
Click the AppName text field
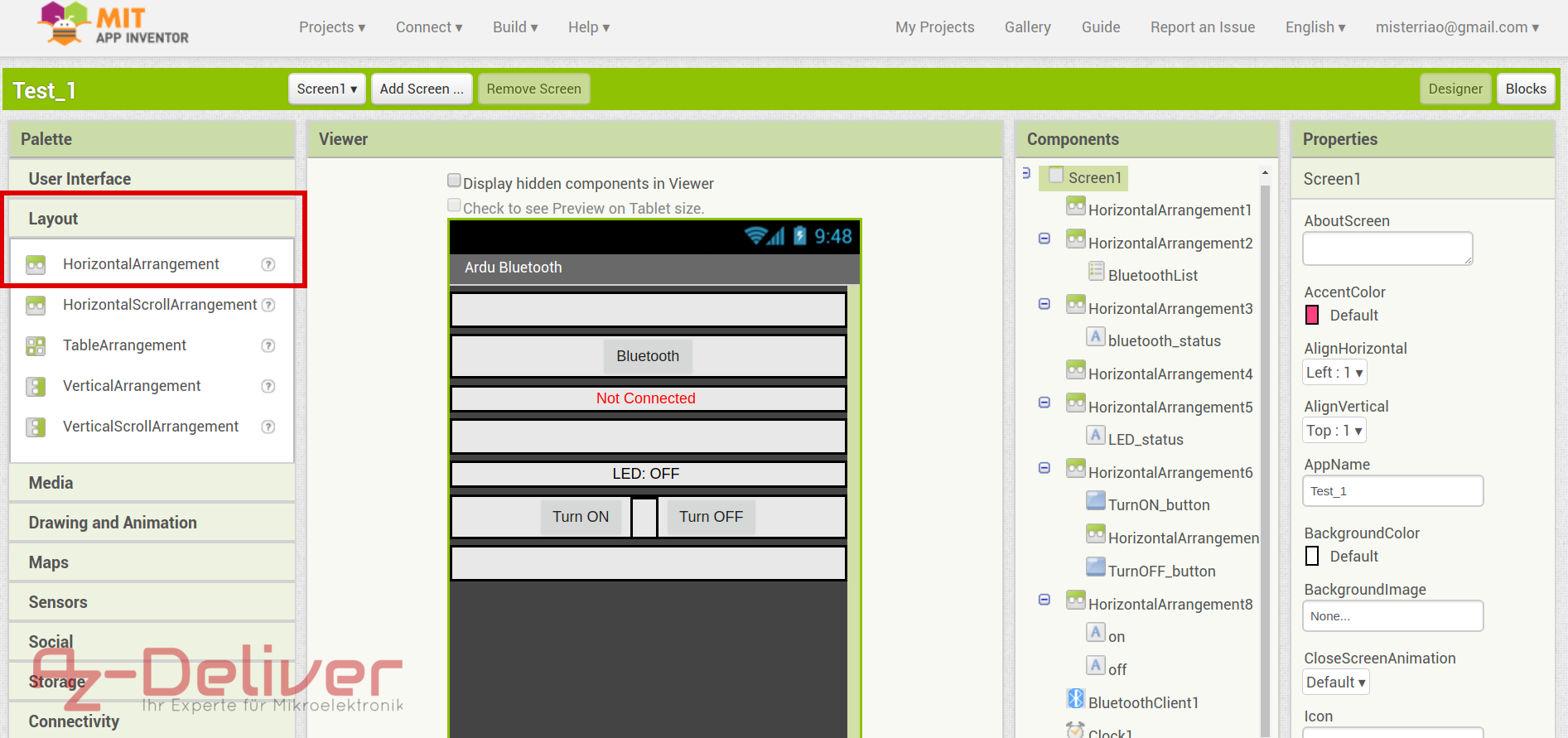1392,491
